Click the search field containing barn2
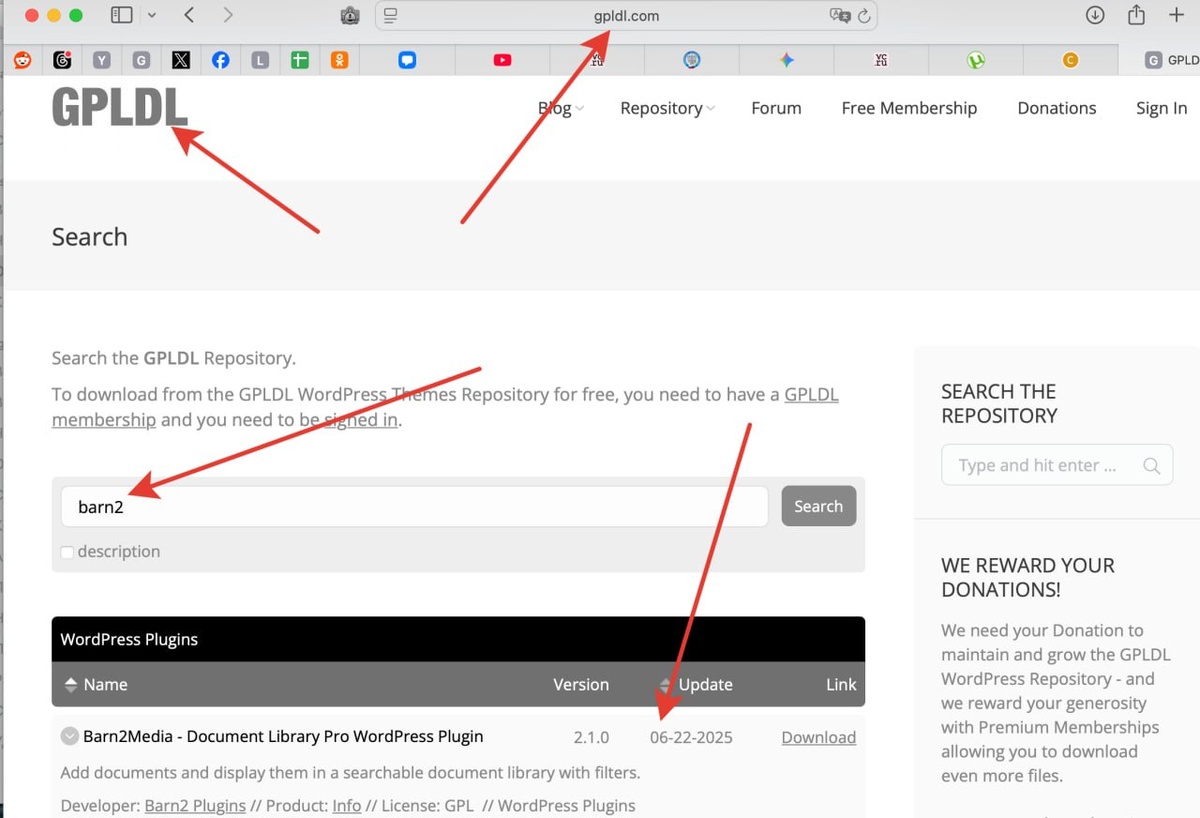This screenshot has width=1200, height=818. [x=415, y=507]
